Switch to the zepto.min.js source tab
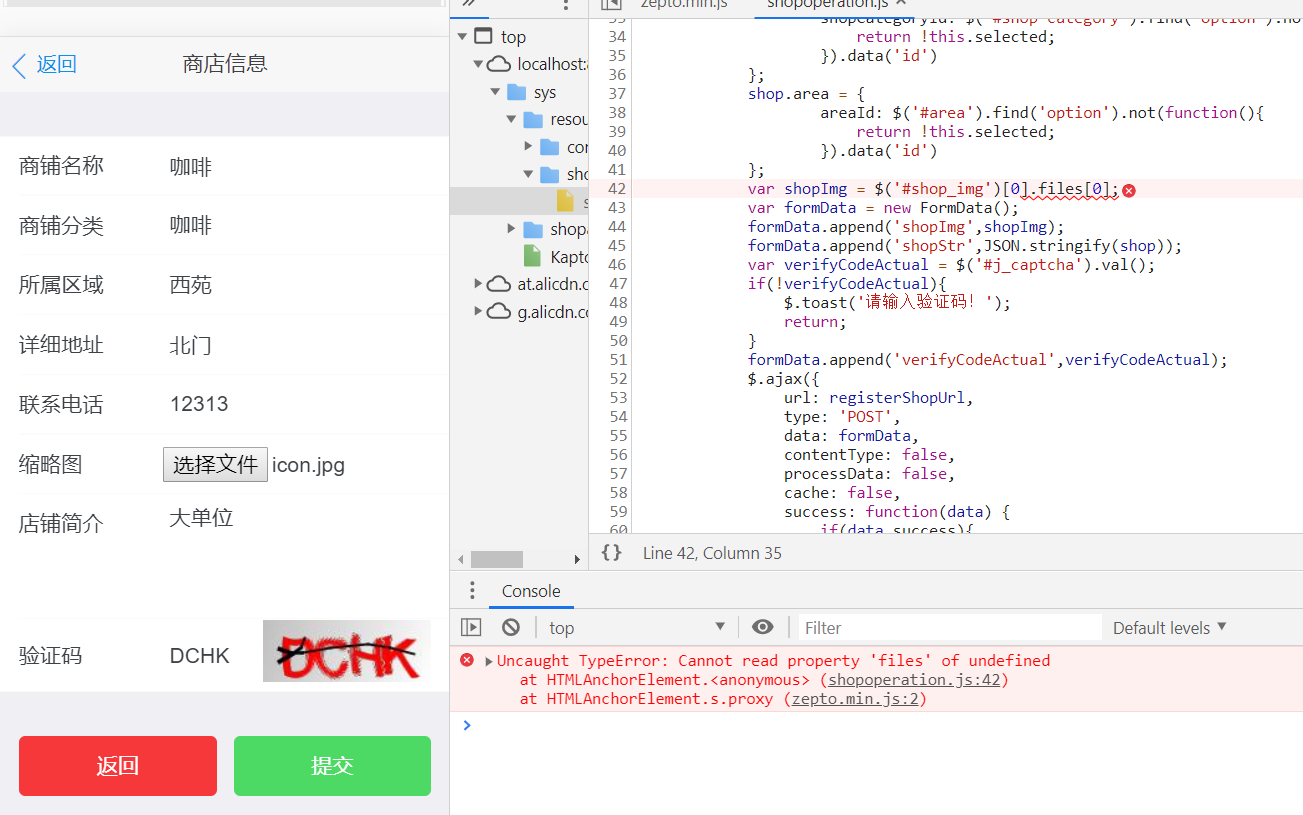The width and height of the screenshot is (1303, 815). (x=684, y=5)
